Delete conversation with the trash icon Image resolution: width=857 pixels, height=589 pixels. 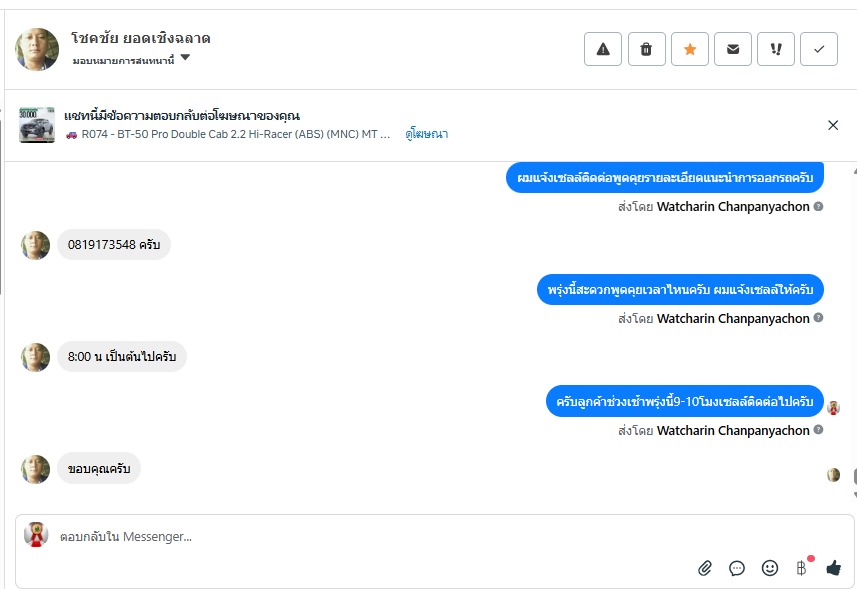tap(646, 49)
